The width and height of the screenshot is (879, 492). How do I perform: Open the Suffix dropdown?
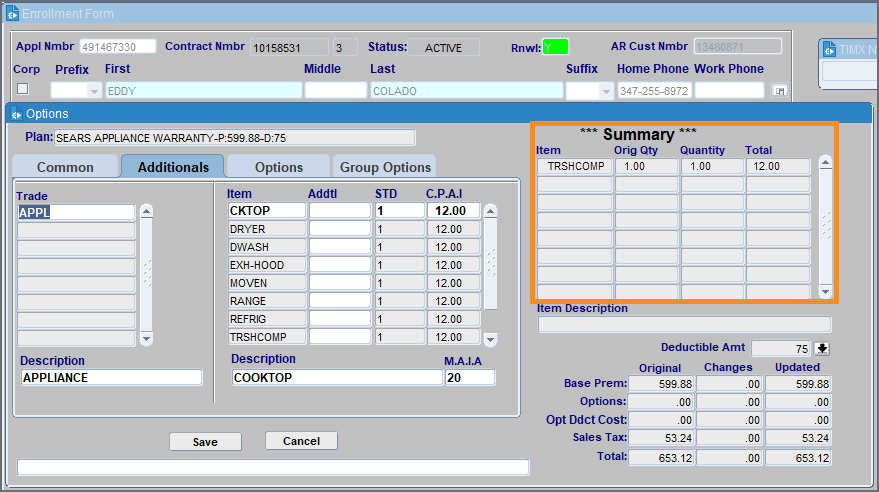point(605,90)
